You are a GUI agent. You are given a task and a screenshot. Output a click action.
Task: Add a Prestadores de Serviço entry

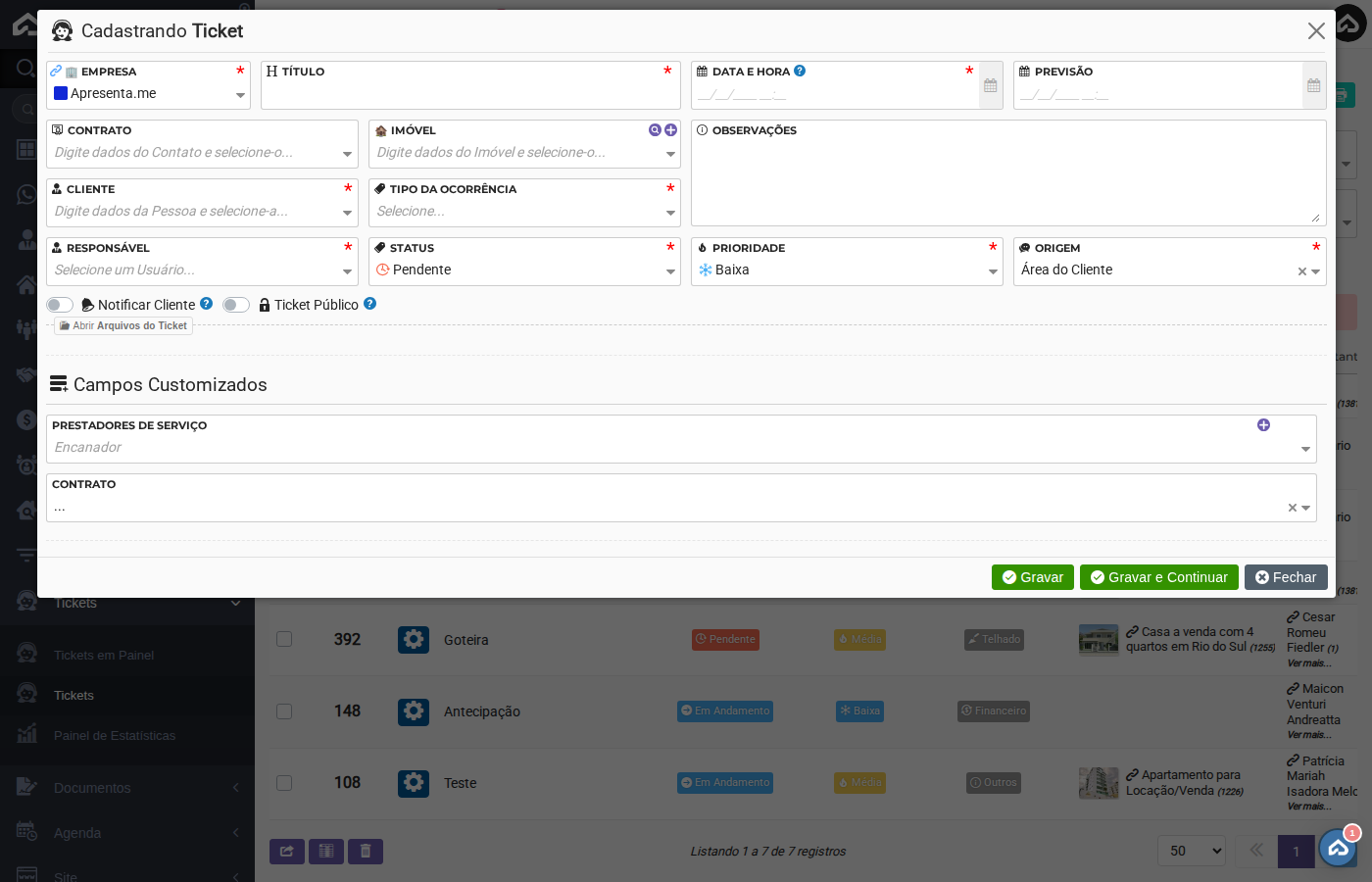[1263, 425]
